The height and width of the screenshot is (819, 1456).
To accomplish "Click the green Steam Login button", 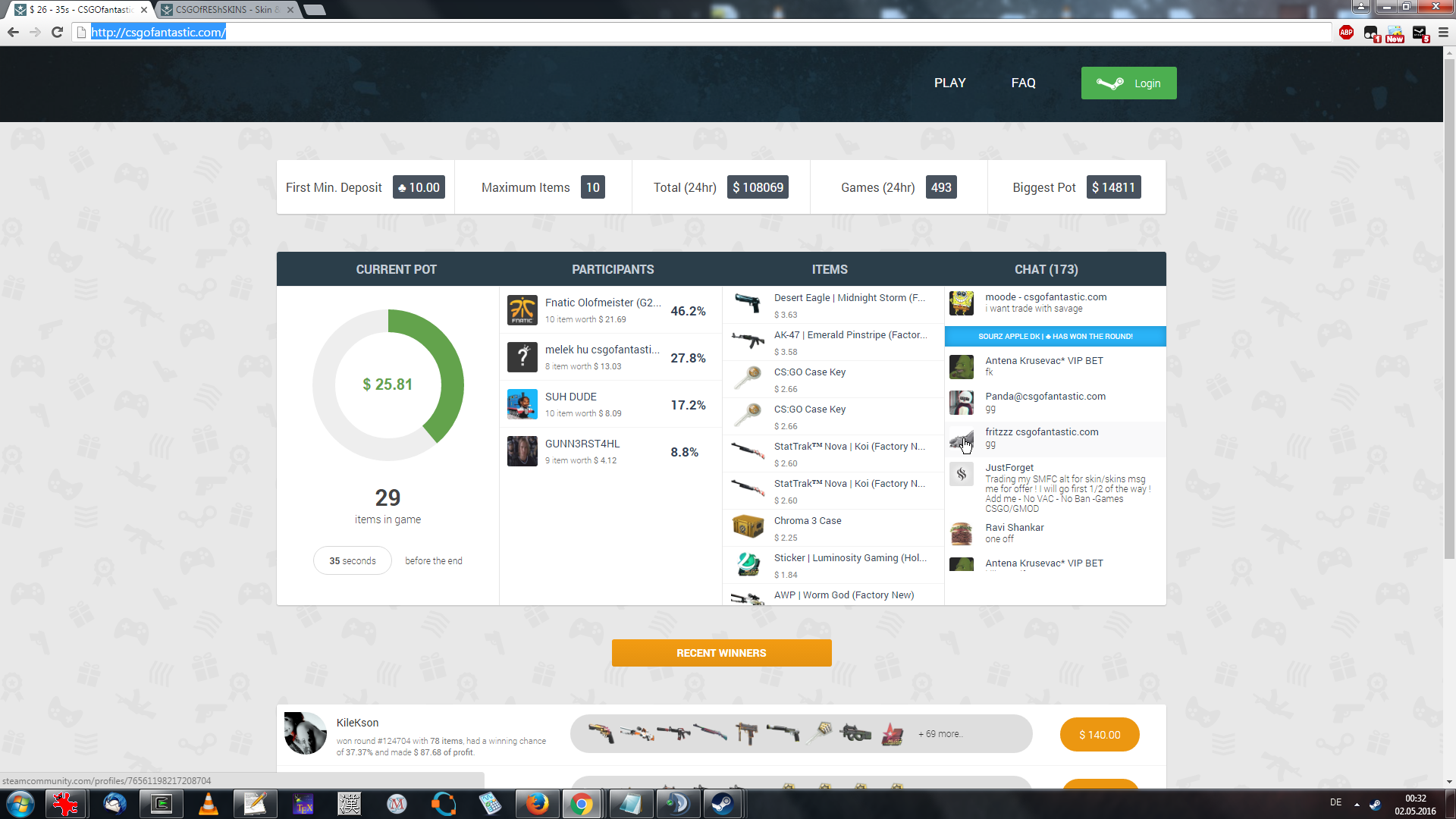I will click(x=1128, y=83).
